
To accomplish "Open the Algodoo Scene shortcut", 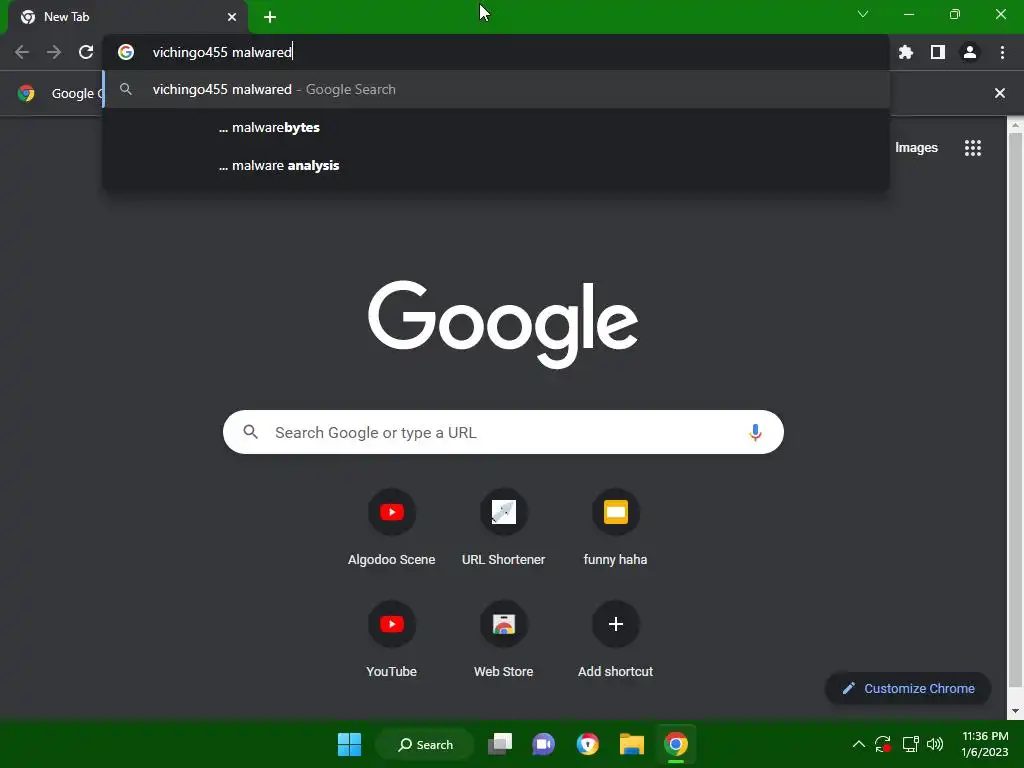I will pos(391,529).
